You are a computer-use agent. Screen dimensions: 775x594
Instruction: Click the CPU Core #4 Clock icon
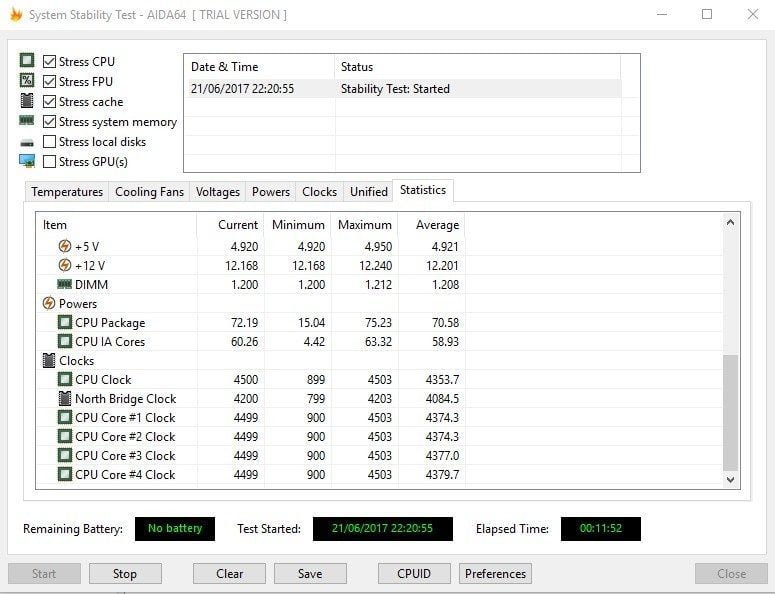(65, 474)
